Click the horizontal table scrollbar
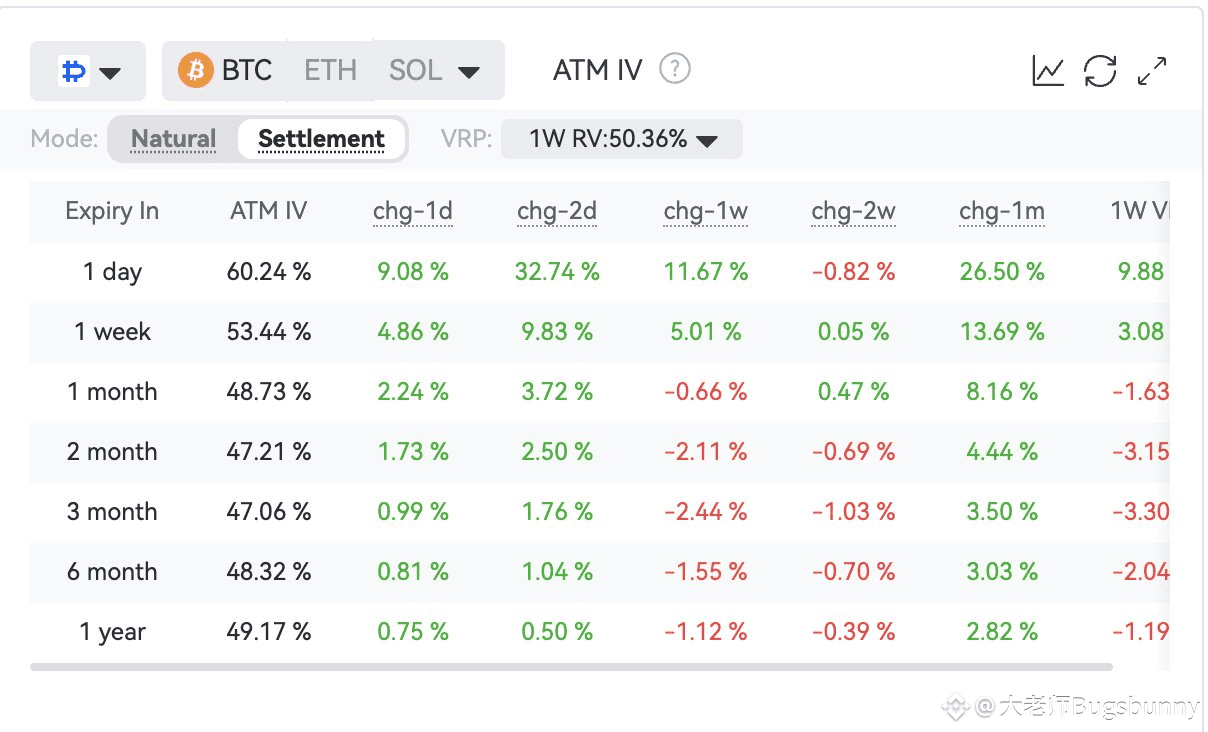 click(570, 666)
